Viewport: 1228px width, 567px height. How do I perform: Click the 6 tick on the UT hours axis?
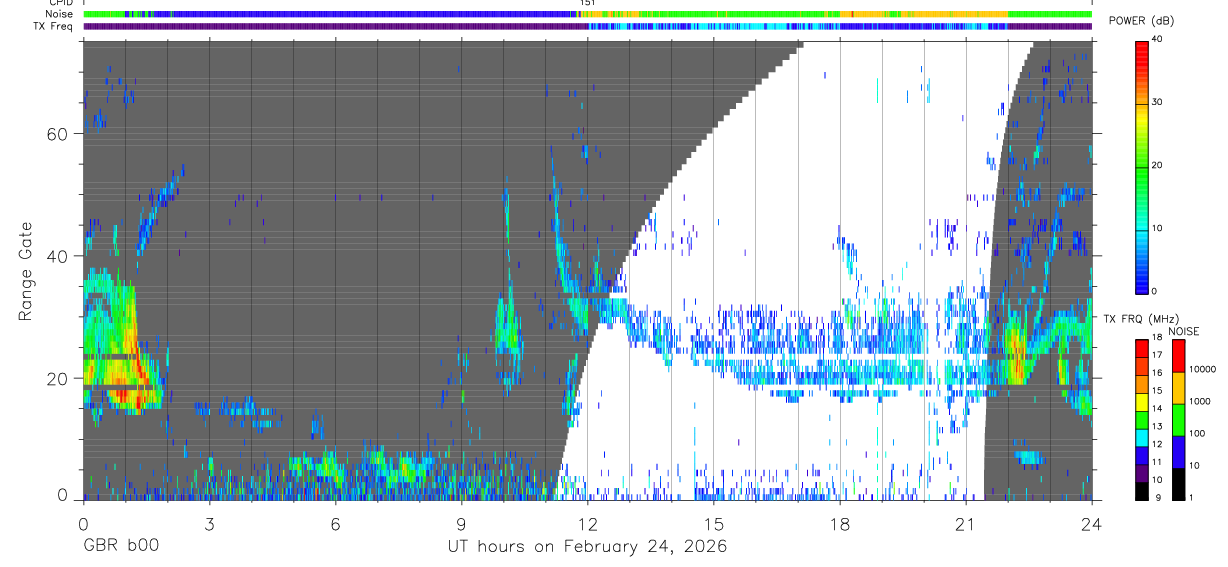pos(335,523)
